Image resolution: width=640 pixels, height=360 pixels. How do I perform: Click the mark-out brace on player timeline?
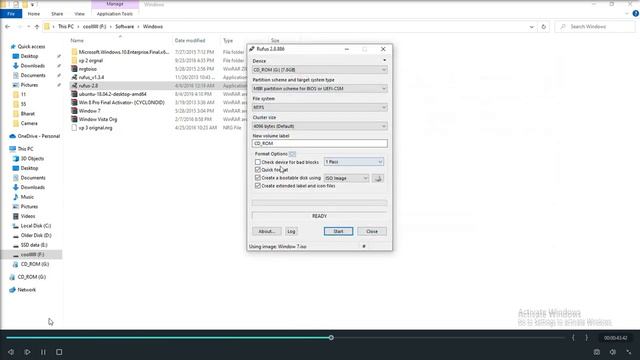click(587, 338)
